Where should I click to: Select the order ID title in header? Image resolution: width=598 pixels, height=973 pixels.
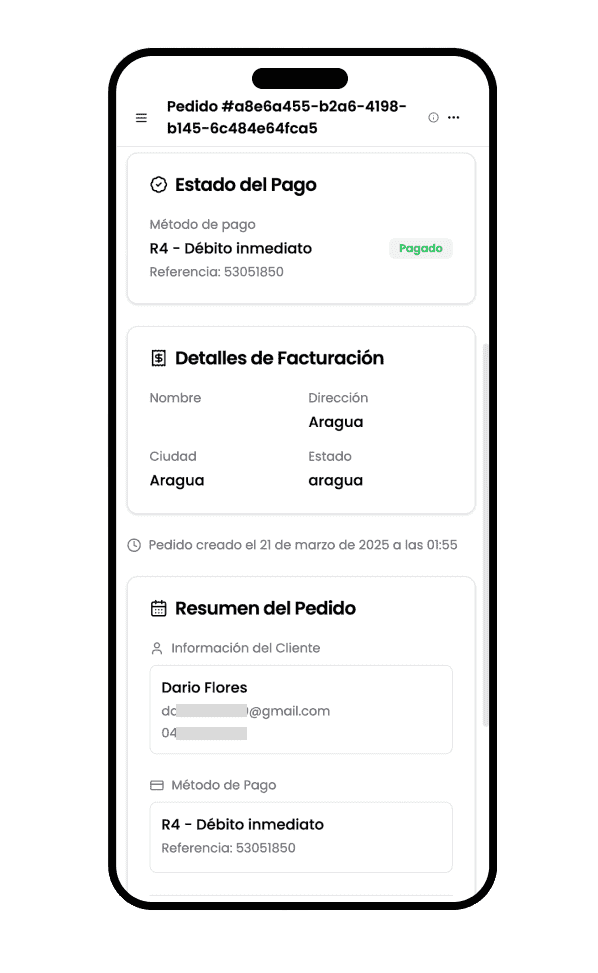click(287, 117)
